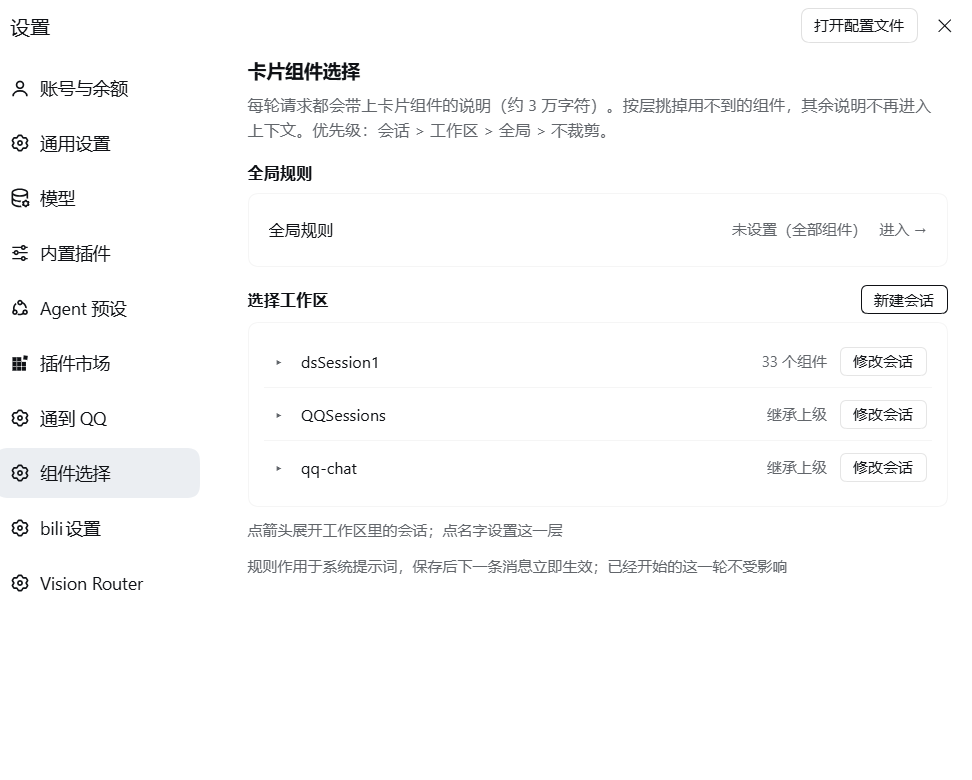Select the 组件选择 sidebar entry
This screenshot has width=972, height=780.
[99, 473]
